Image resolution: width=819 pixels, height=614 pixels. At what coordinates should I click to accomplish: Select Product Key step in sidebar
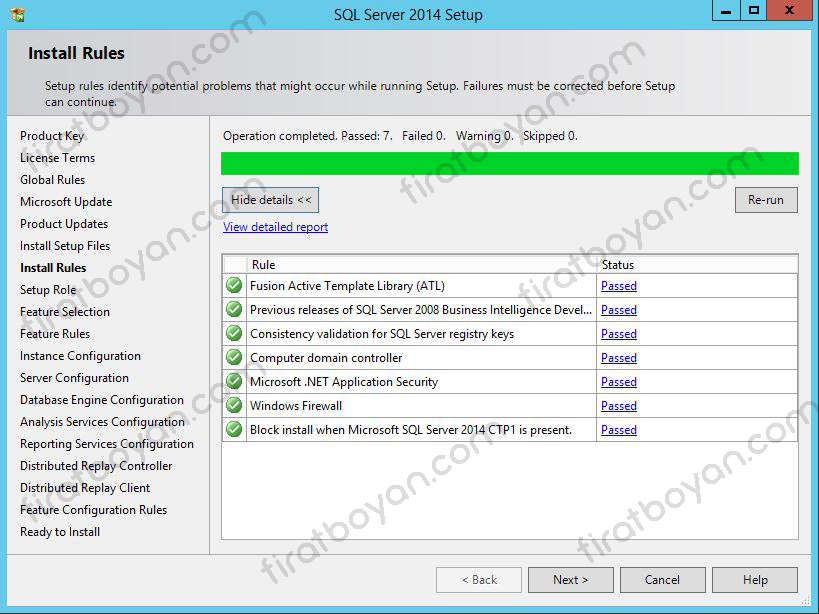pyautogui.click(x=52, y=136)
